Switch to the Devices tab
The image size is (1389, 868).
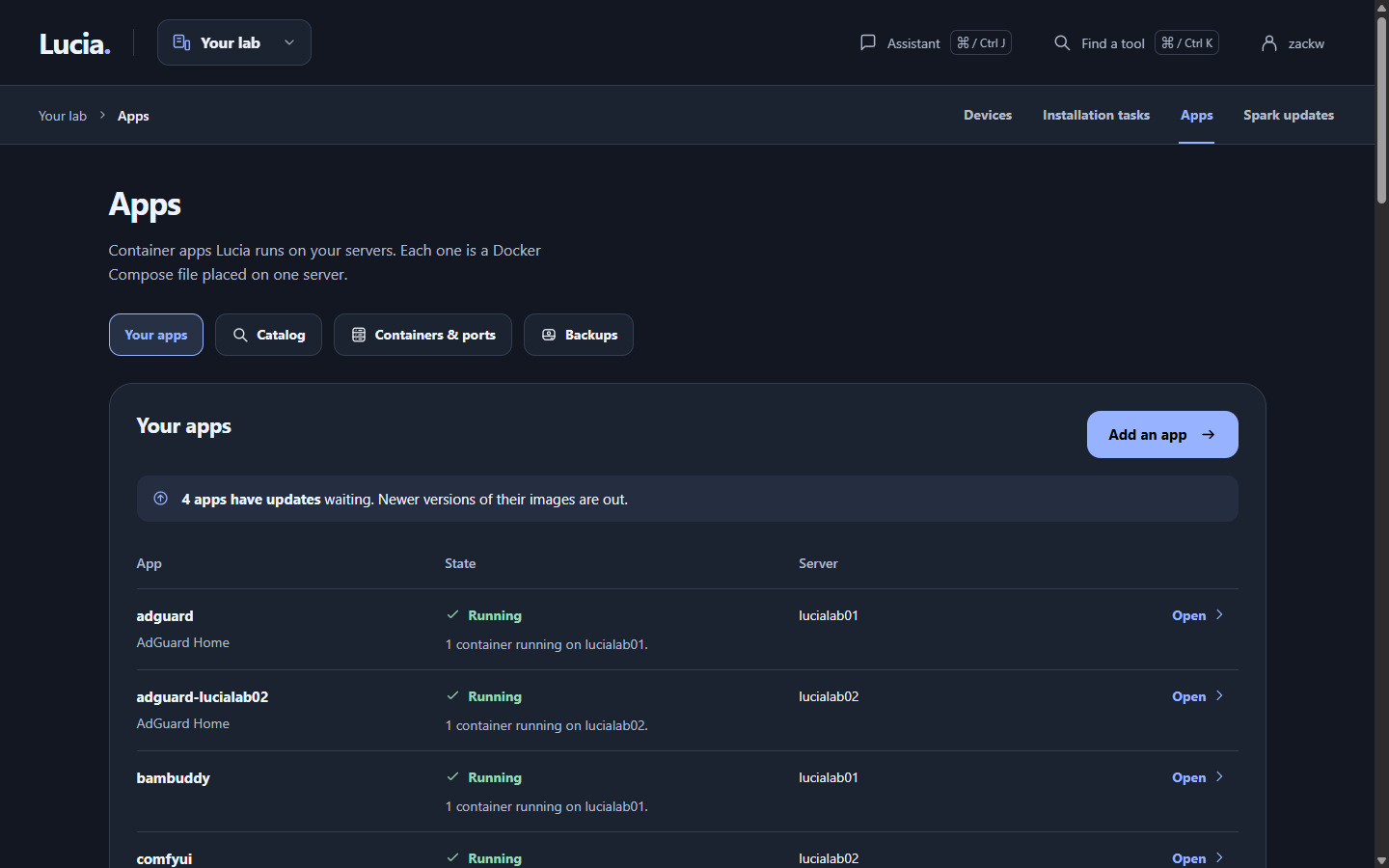(x=988, y=115)
